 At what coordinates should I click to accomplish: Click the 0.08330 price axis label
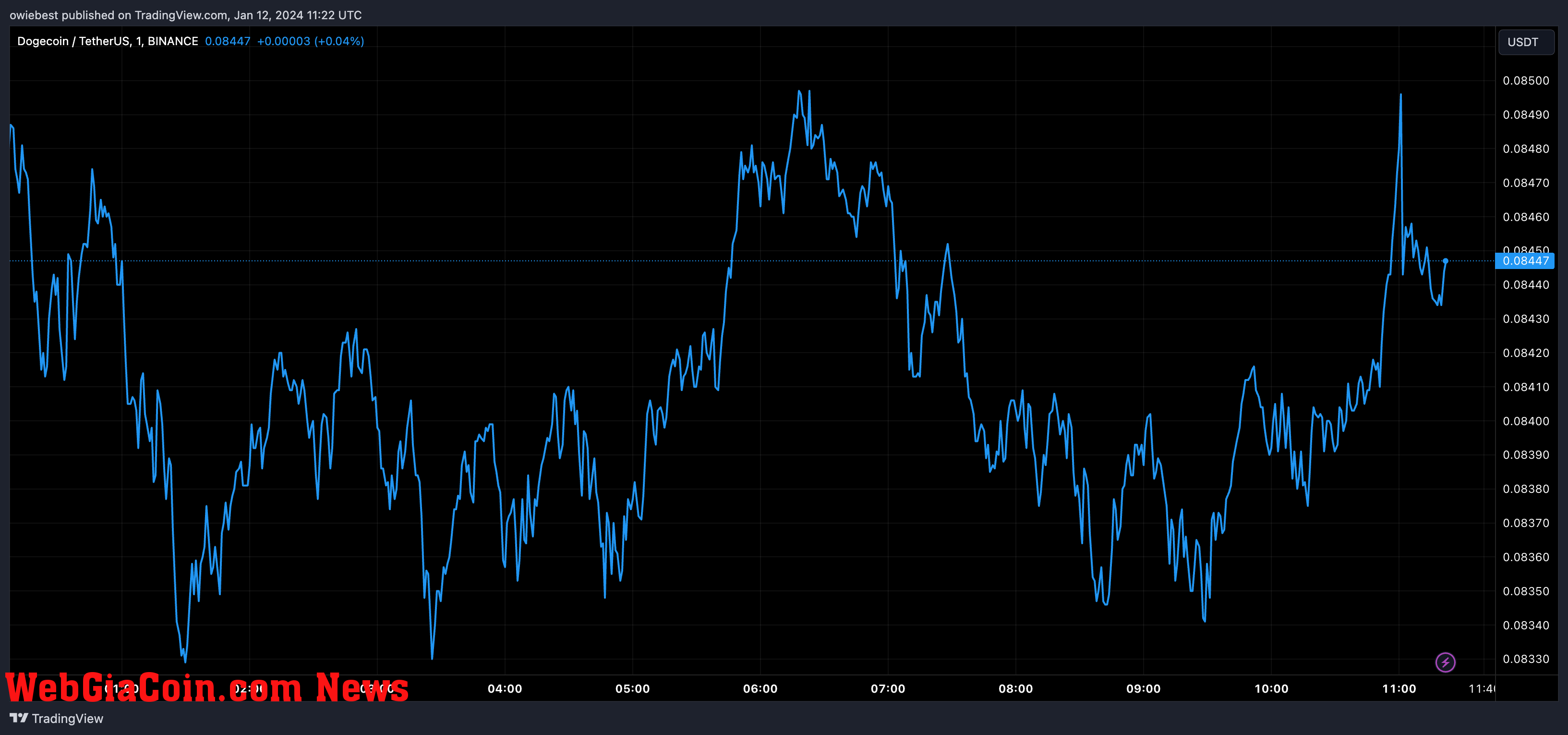(x=1525, y=660)
